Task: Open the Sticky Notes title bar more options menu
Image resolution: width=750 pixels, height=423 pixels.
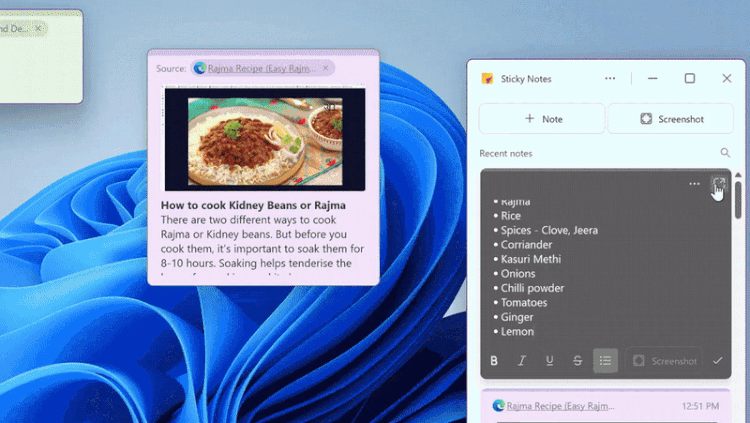Action: tap(610, 78)
